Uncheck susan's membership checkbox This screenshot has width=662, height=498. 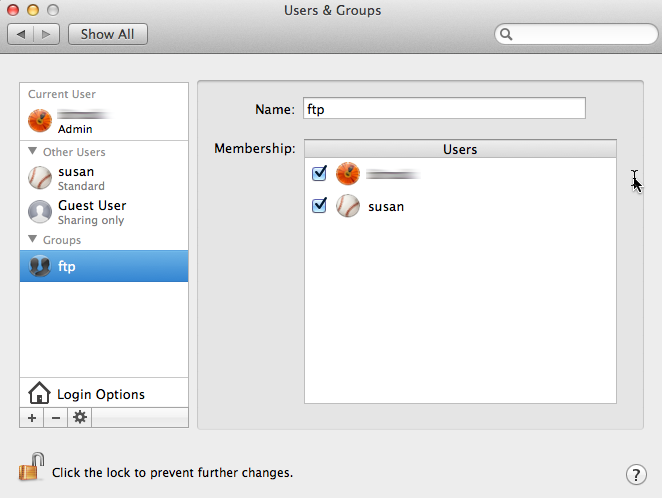pos(320,206)
